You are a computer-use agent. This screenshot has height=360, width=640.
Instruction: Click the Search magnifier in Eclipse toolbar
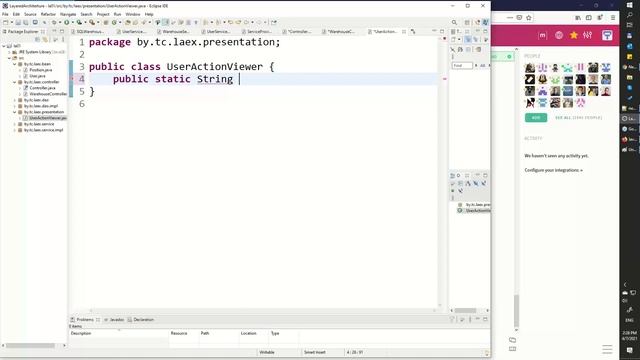454,22
